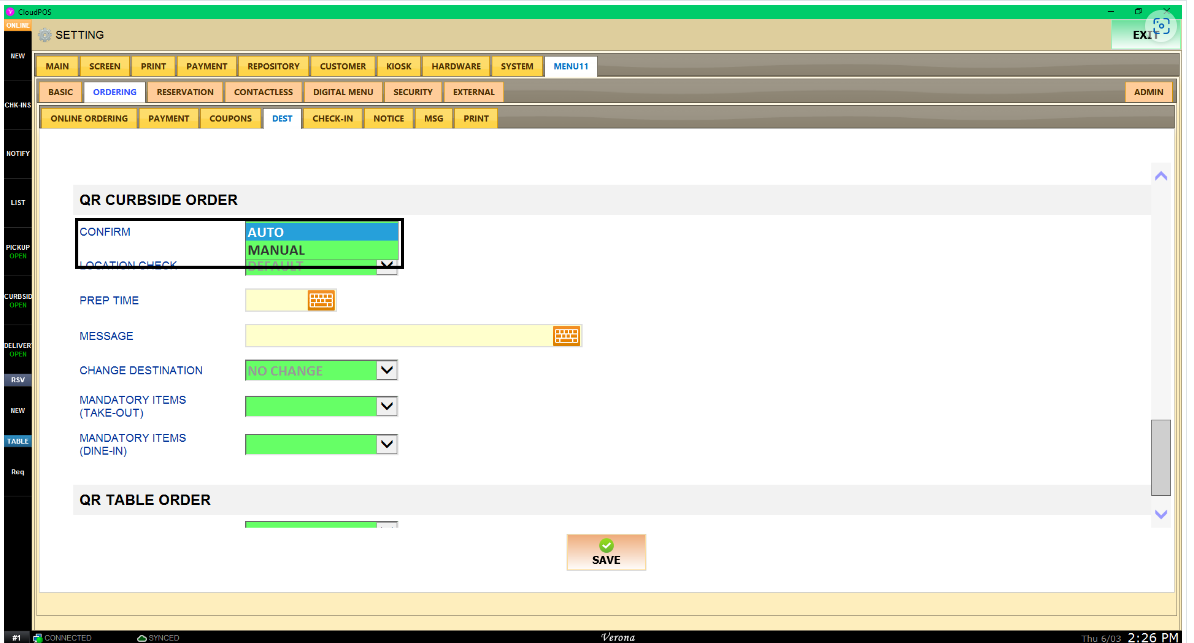Expand the Mandatory Items (Take-Out) dropdown
This screenshot has height=643, width=1194.
tap(387, 406)
